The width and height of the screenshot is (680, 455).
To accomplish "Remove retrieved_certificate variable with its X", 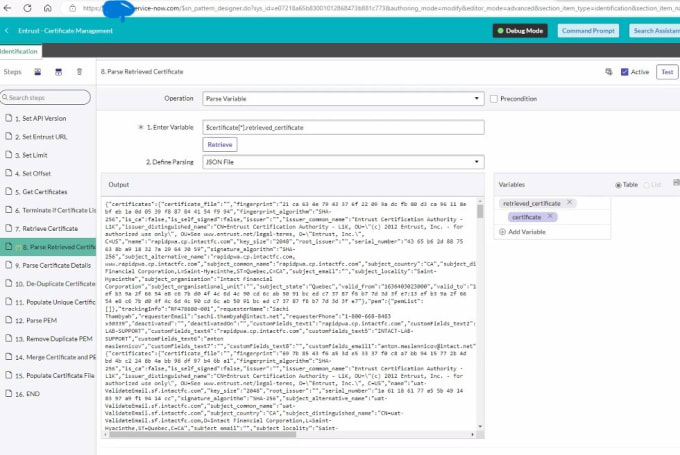I will (x=569, y=203).
